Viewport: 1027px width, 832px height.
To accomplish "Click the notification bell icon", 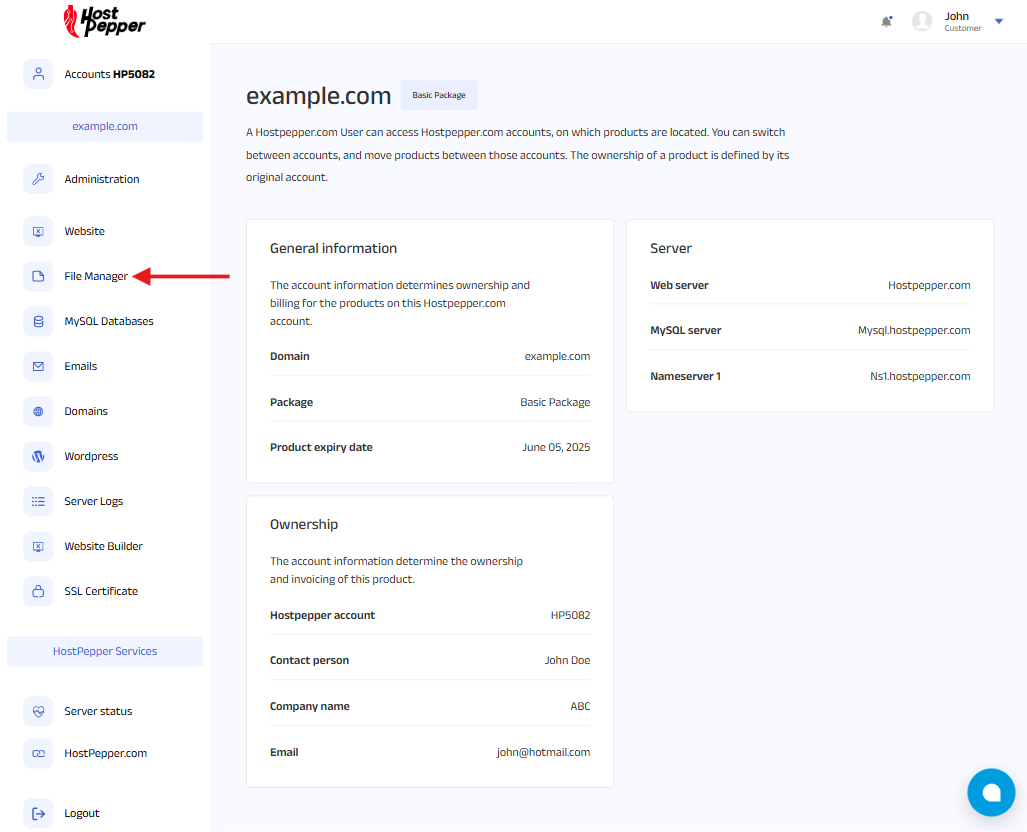I will (886, 21).
